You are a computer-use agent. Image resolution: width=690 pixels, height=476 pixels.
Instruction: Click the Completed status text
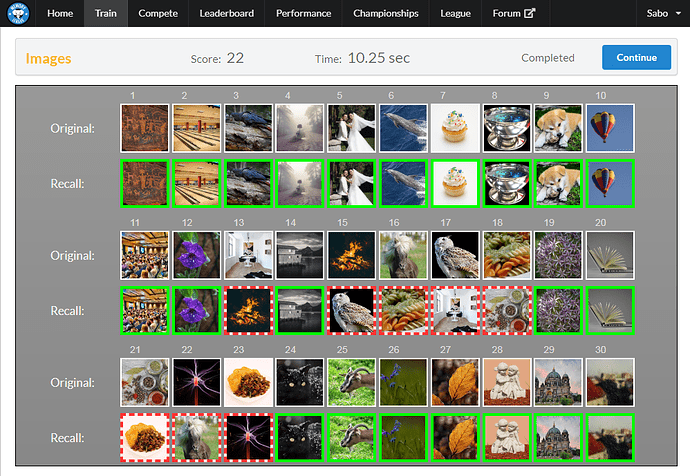click(x=547, y=58)
